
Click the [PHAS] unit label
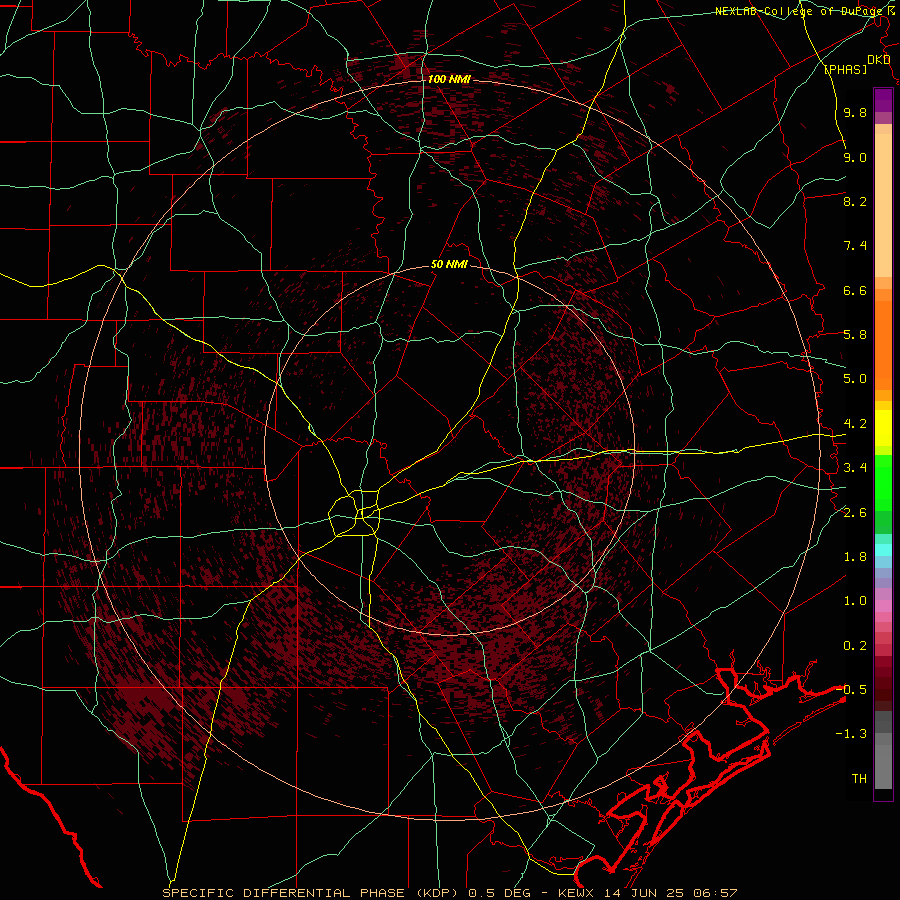point(845,69)
